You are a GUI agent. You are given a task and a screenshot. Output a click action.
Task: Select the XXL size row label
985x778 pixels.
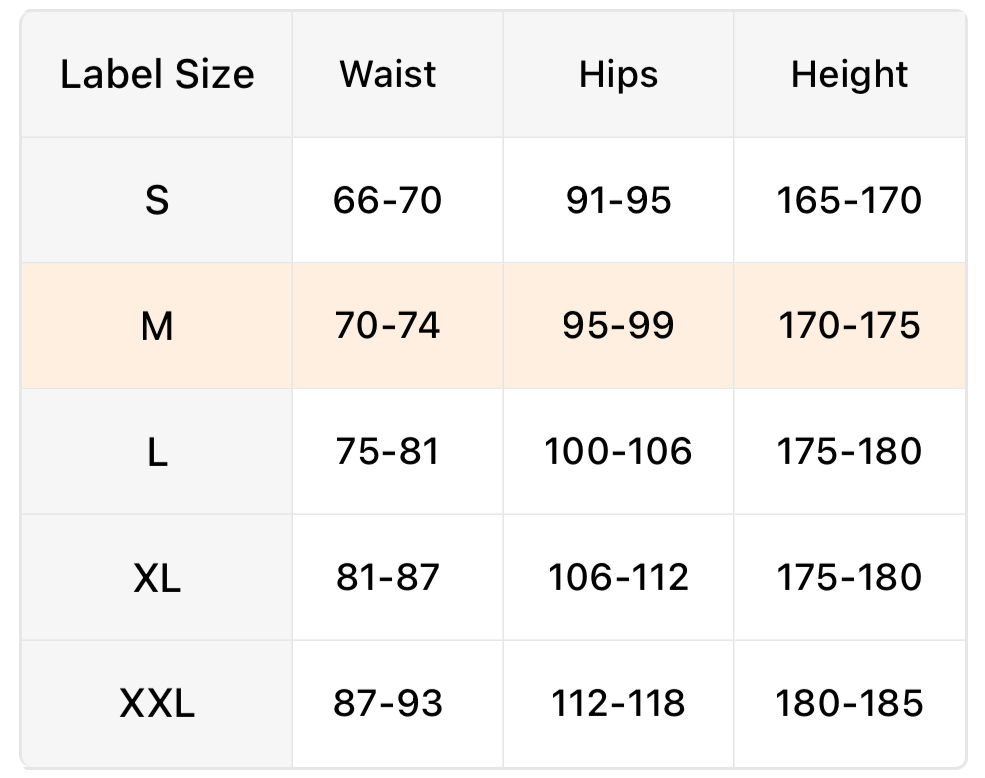coord(157,704)
